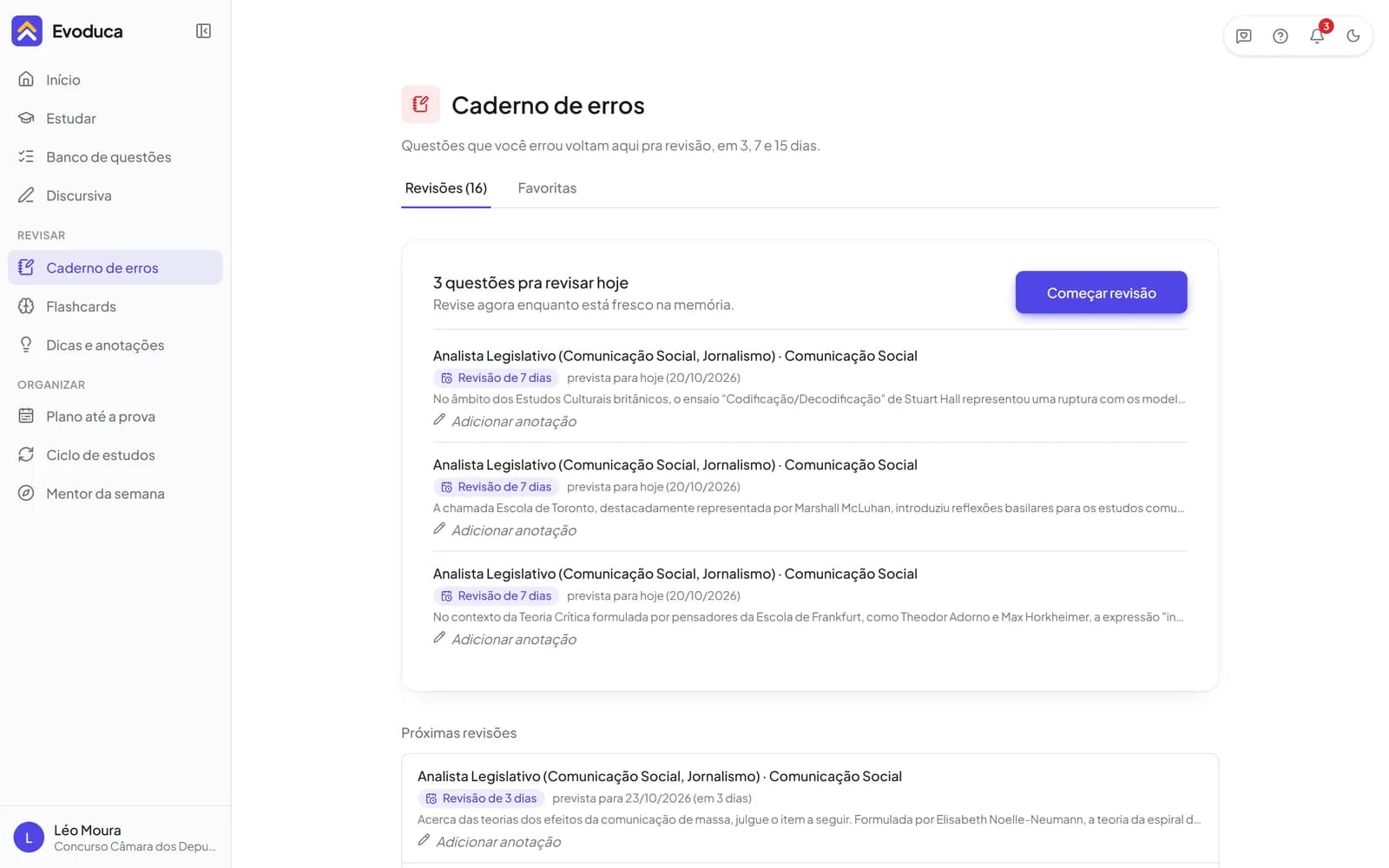Open Plano até a prova calendar icon

[26, 416]
